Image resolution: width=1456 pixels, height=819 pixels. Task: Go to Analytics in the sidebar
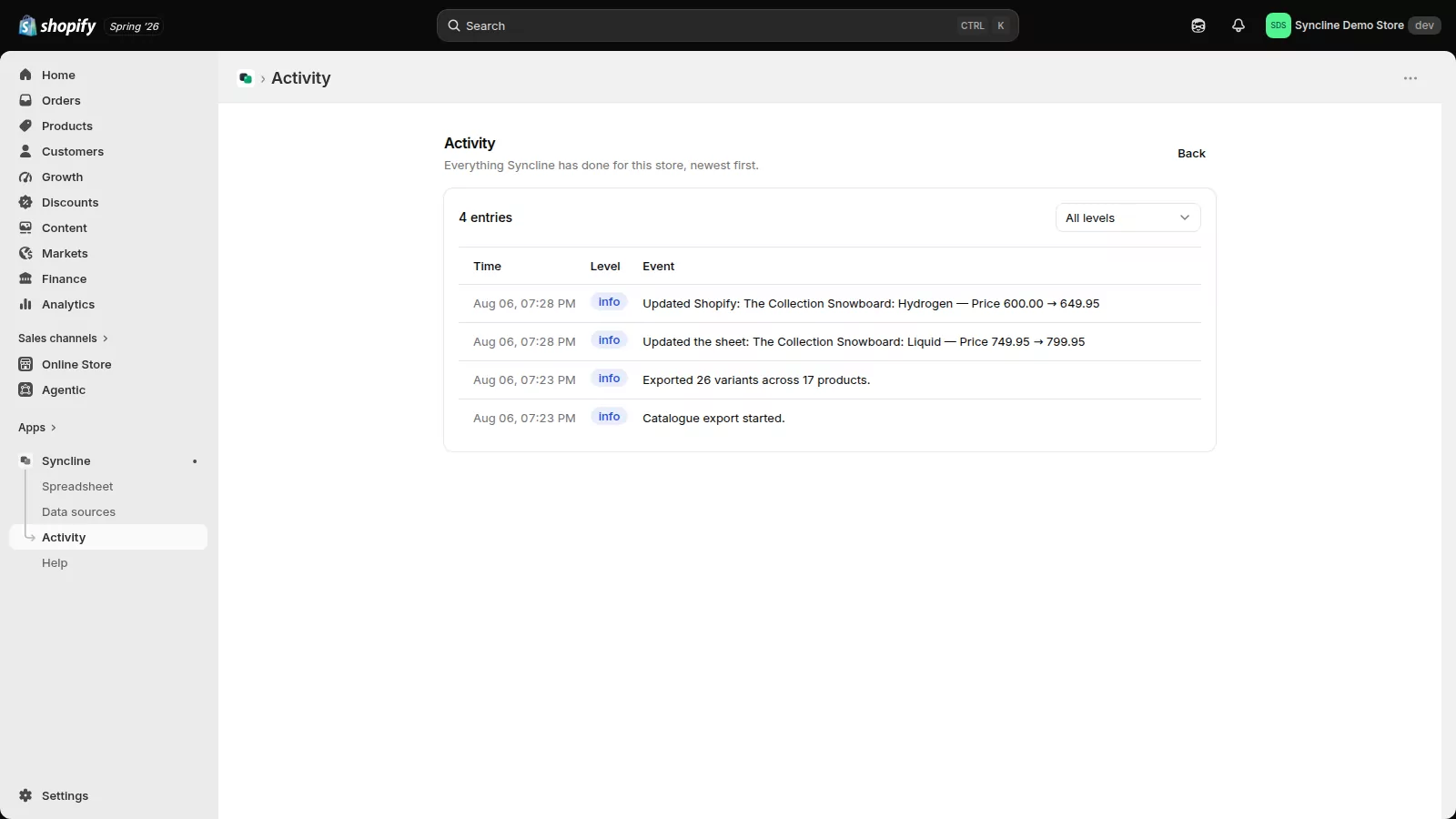(x=68, y=304)
